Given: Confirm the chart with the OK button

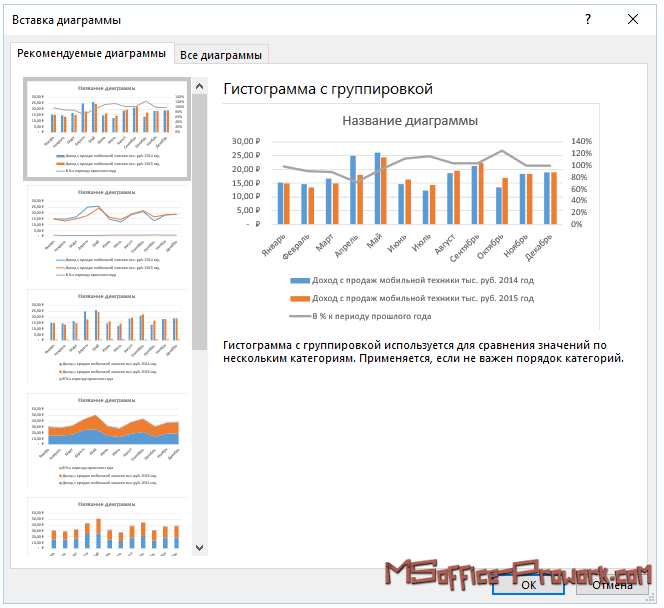Looking at the screenshot, I should (528, 585).
